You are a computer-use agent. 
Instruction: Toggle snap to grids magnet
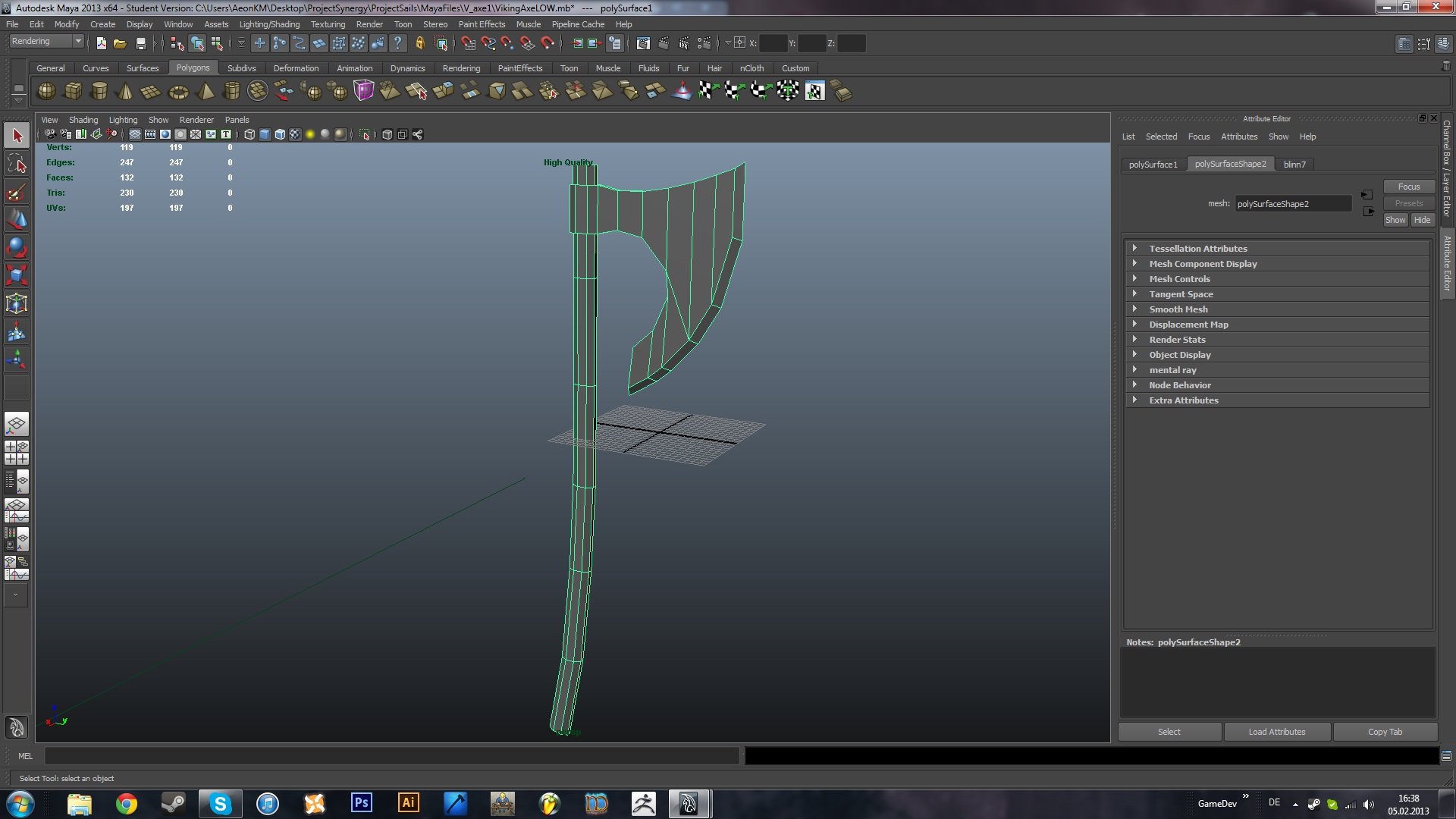[468, 43]
